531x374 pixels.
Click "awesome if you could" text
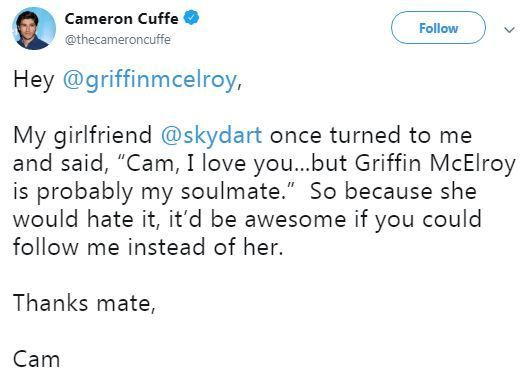click(363, 220)
